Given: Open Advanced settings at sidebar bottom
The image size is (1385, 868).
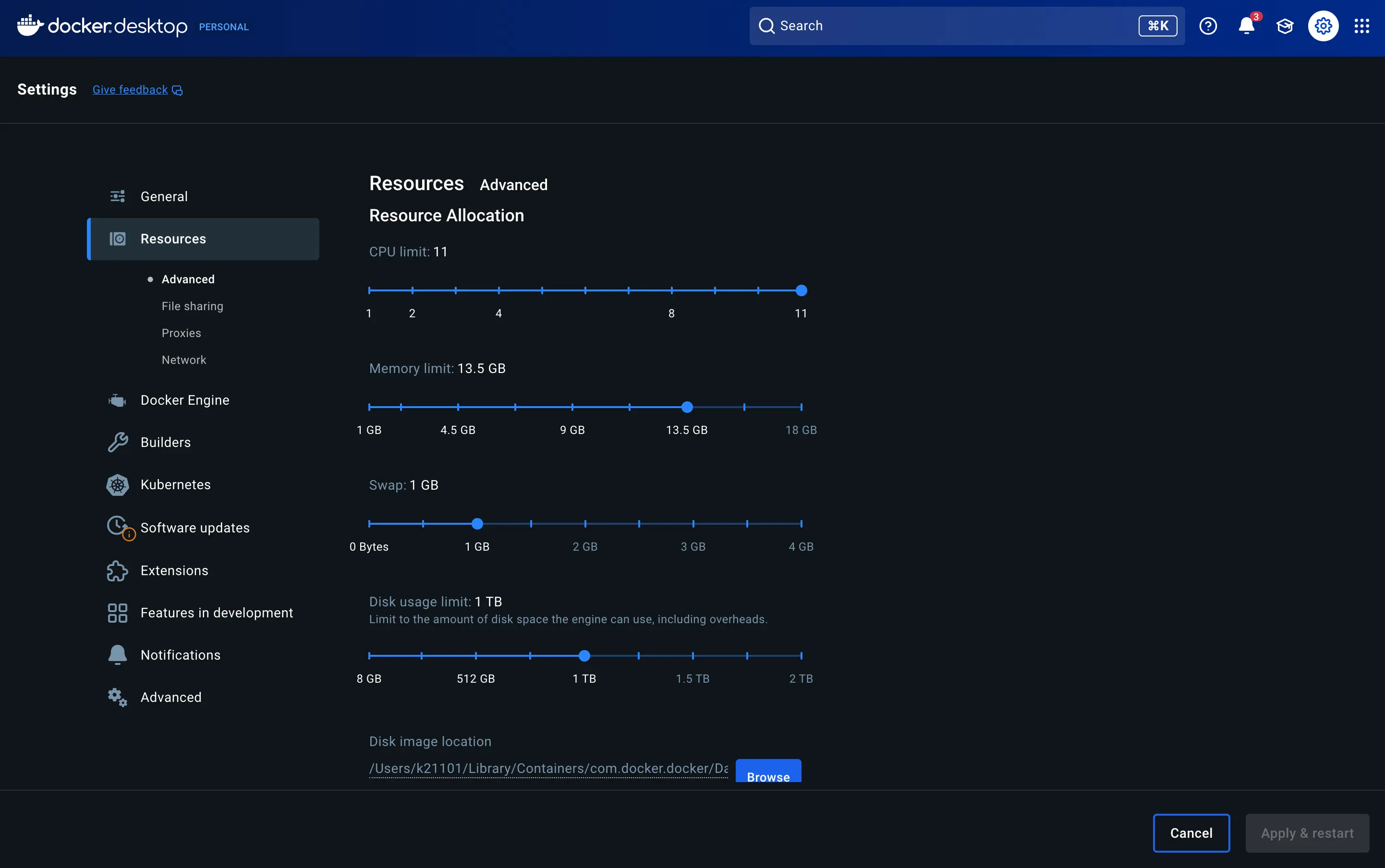Looking at the screenshot, I should pyautogui.click(x=203, y=697).
